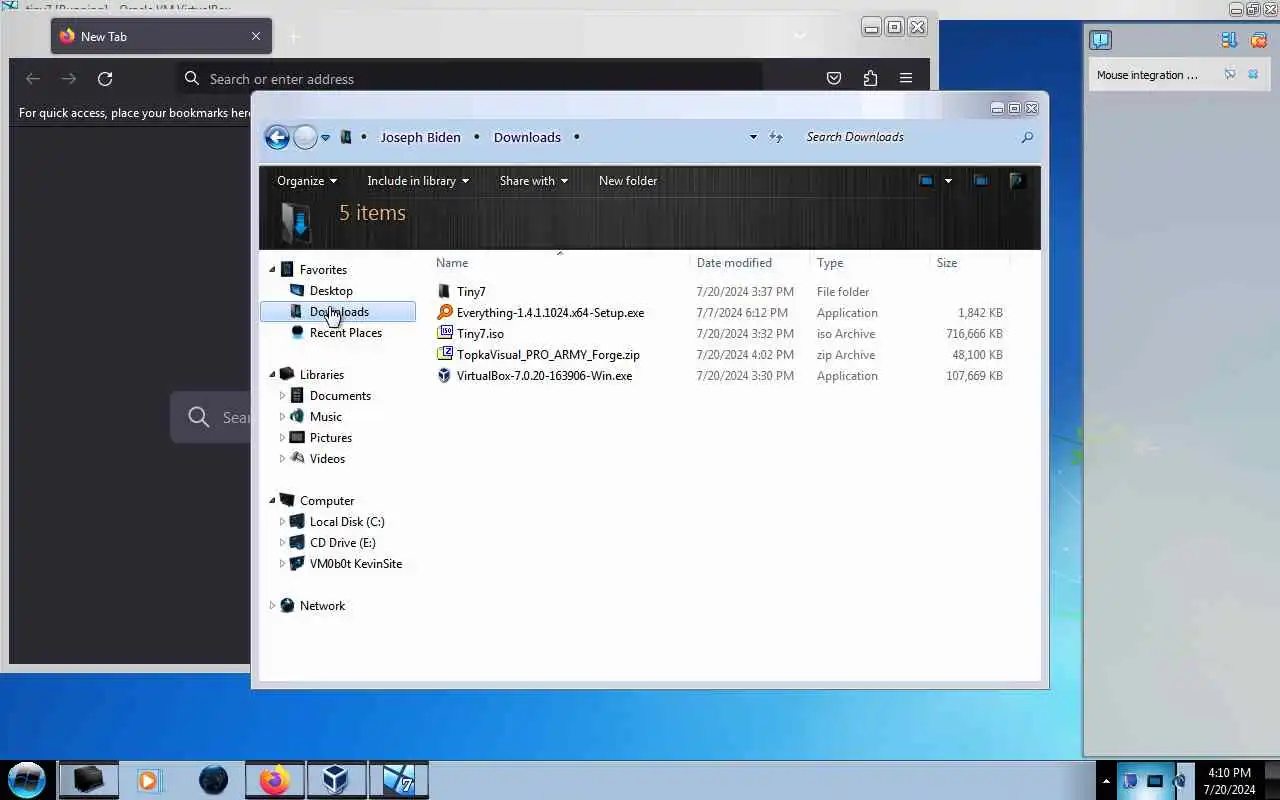Open VirtualBox from the taskbar

(x=336, y=780)
